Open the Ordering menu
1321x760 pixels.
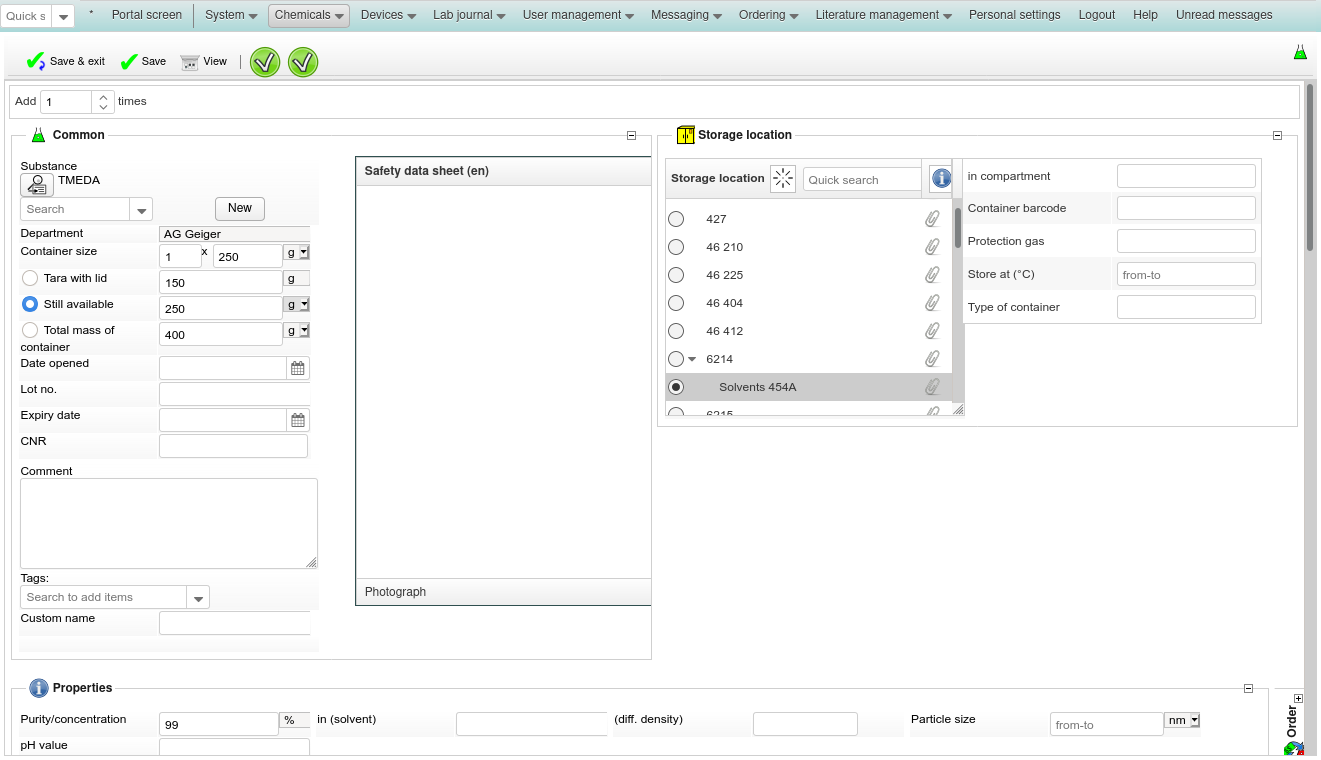point(768,15)
